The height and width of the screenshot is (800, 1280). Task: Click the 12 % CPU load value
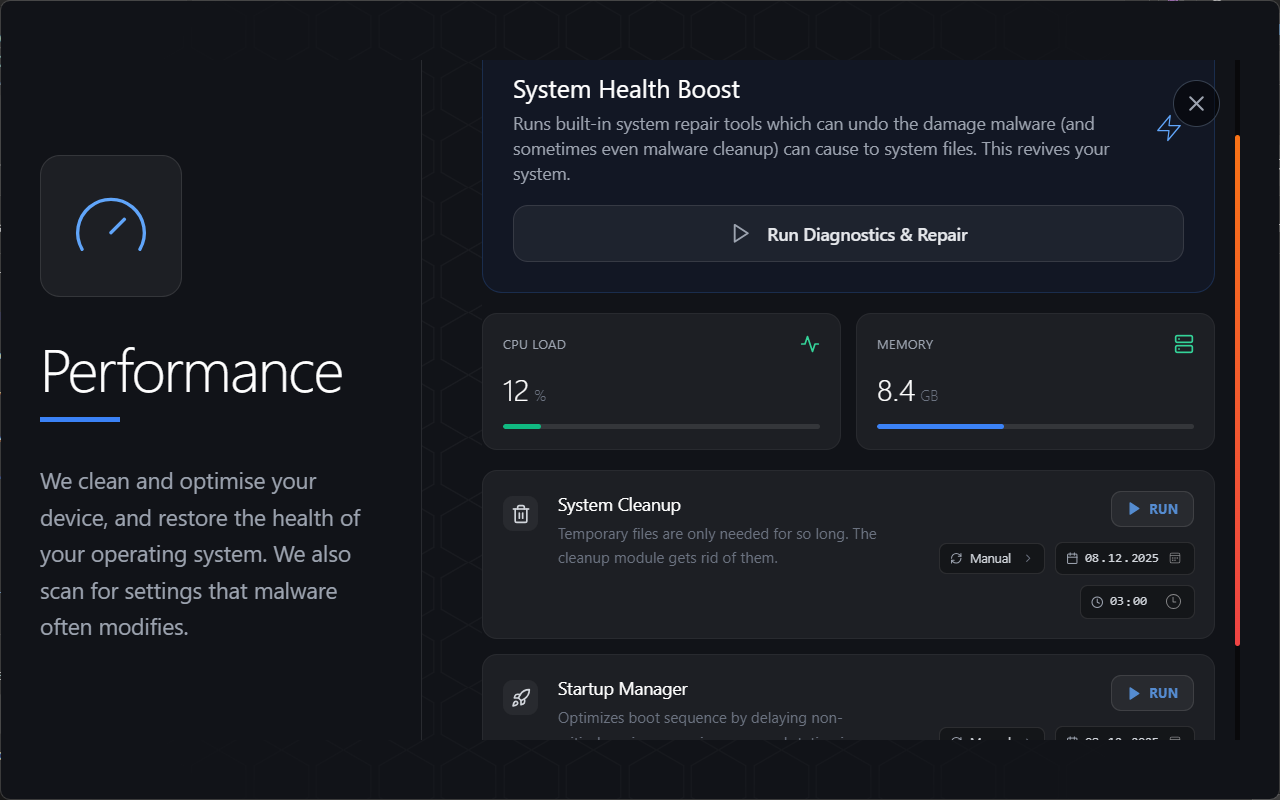click(524, 391)
